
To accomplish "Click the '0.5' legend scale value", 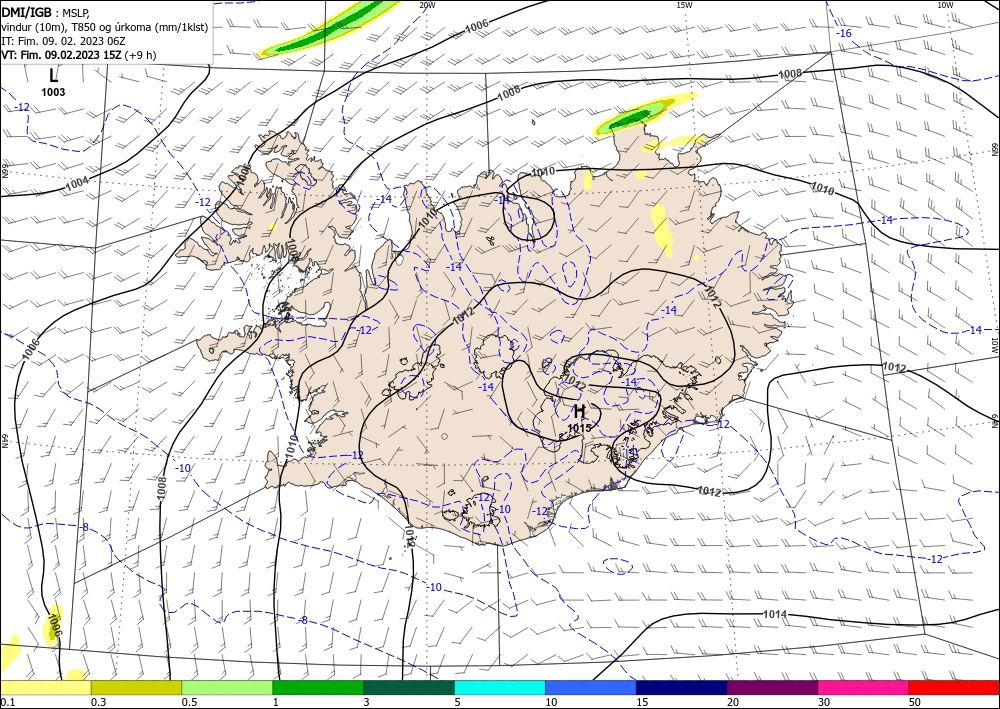I will pos(189,702).
